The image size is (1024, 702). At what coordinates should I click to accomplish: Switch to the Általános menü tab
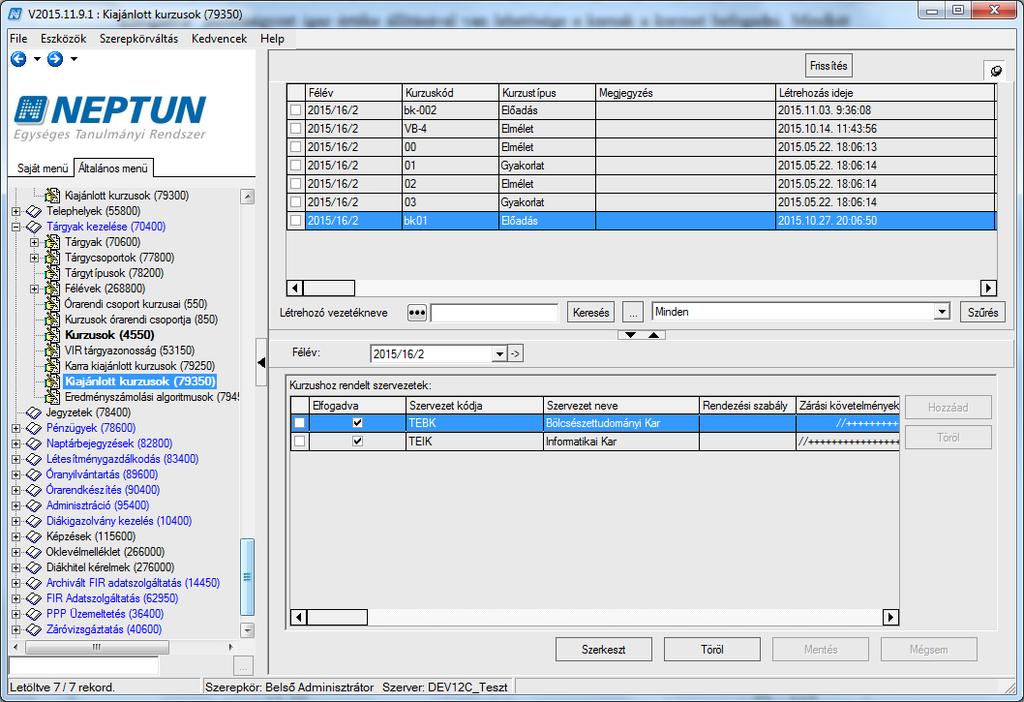(x=113, y=168)
